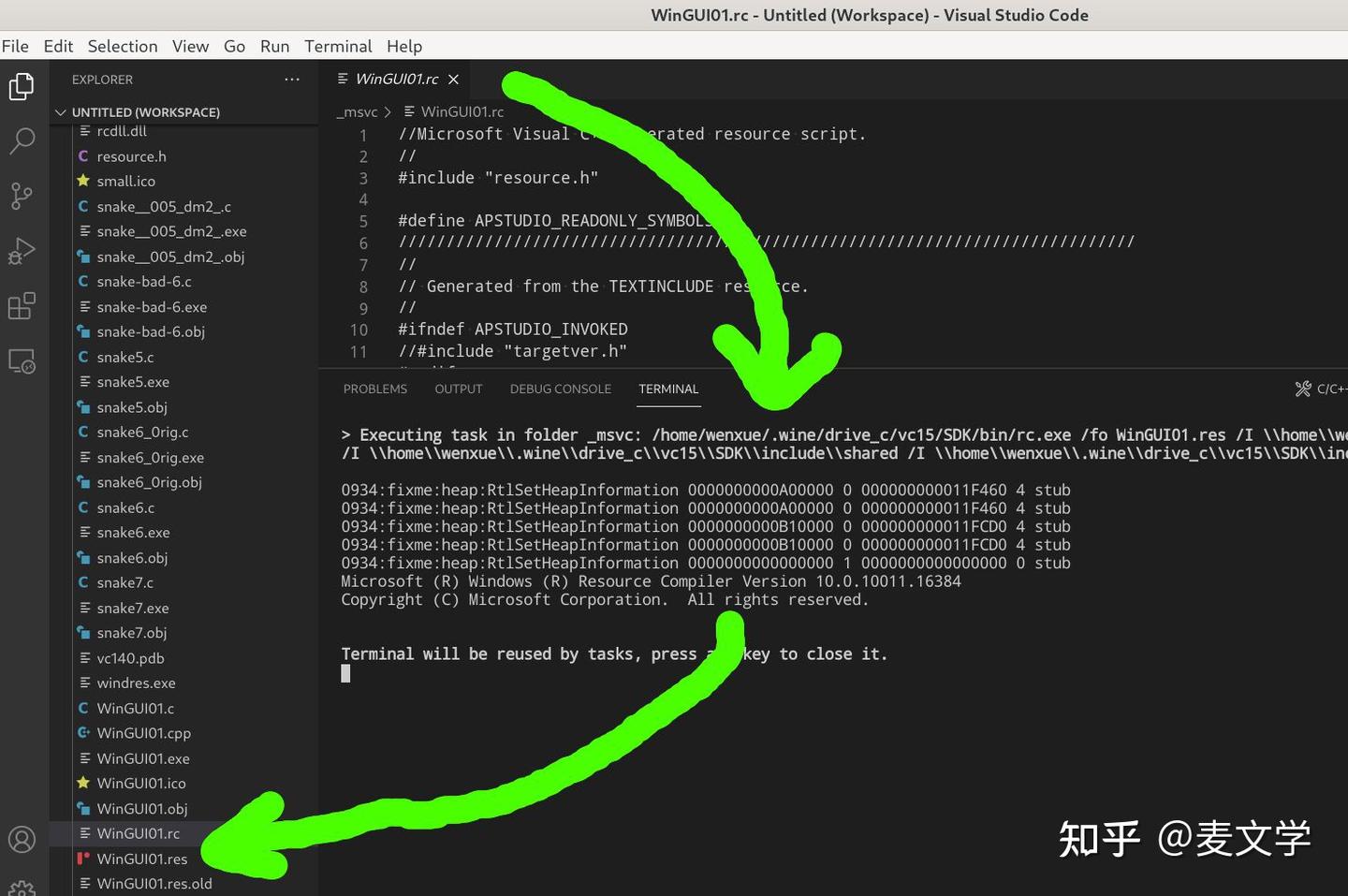Open snake-bad-6.c file
The width and height of the screenshot is (1348, 896).
[x=143, y=282]
